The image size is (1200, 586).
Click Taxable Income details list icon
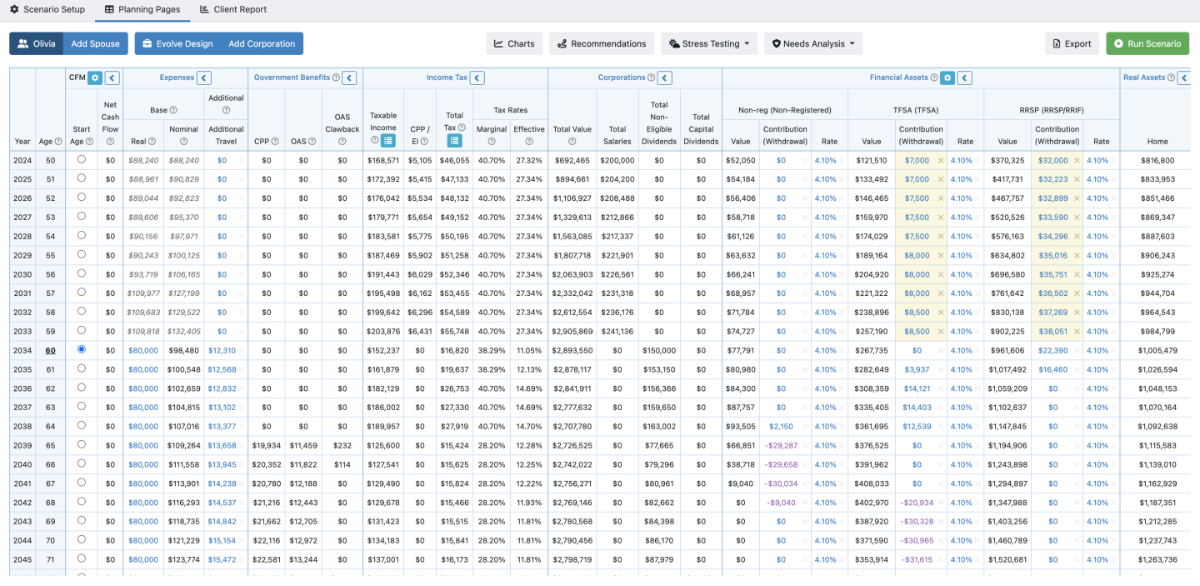pos(388,141)
